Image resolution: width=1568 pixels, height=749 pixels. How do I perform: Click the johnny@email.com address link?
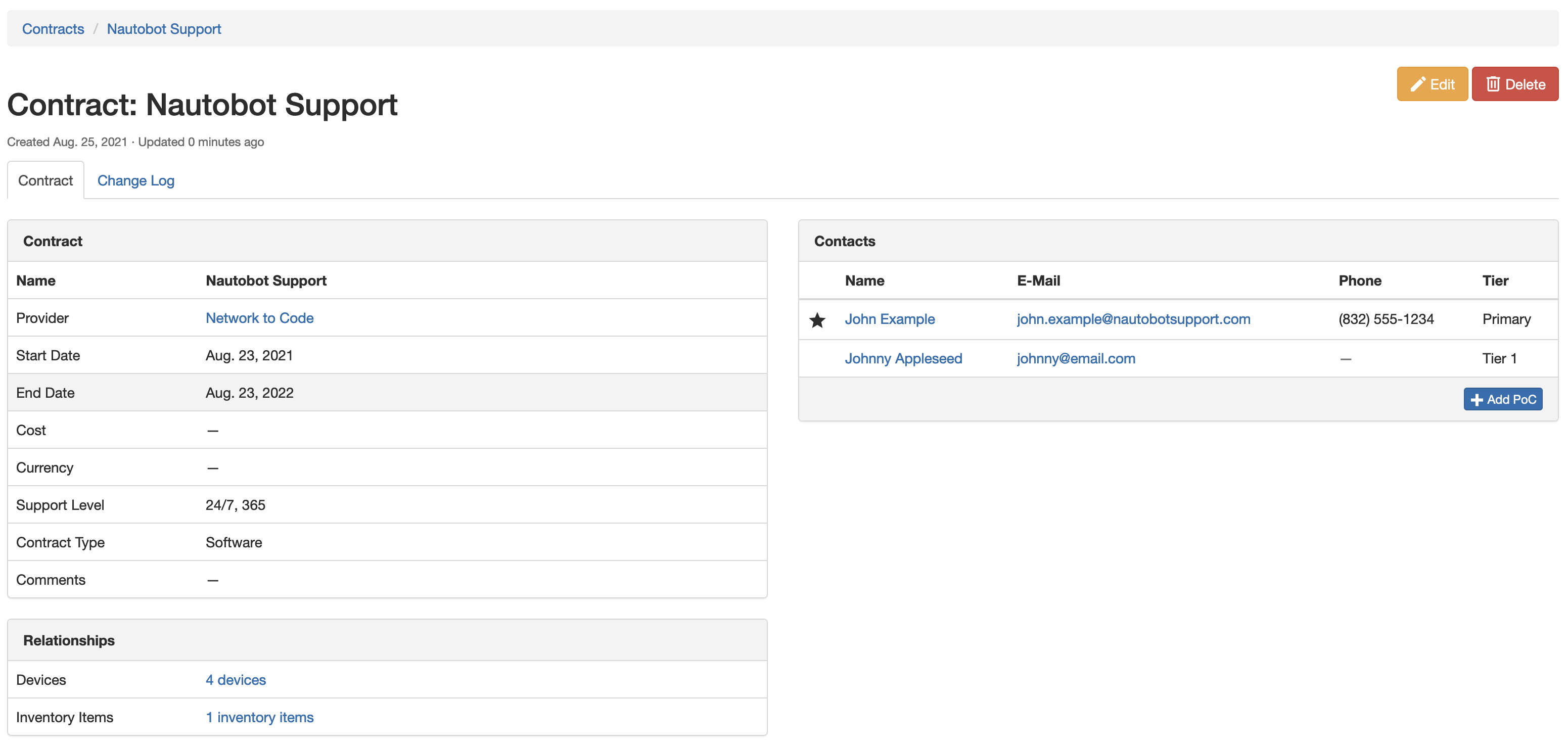pos(1076,358)
